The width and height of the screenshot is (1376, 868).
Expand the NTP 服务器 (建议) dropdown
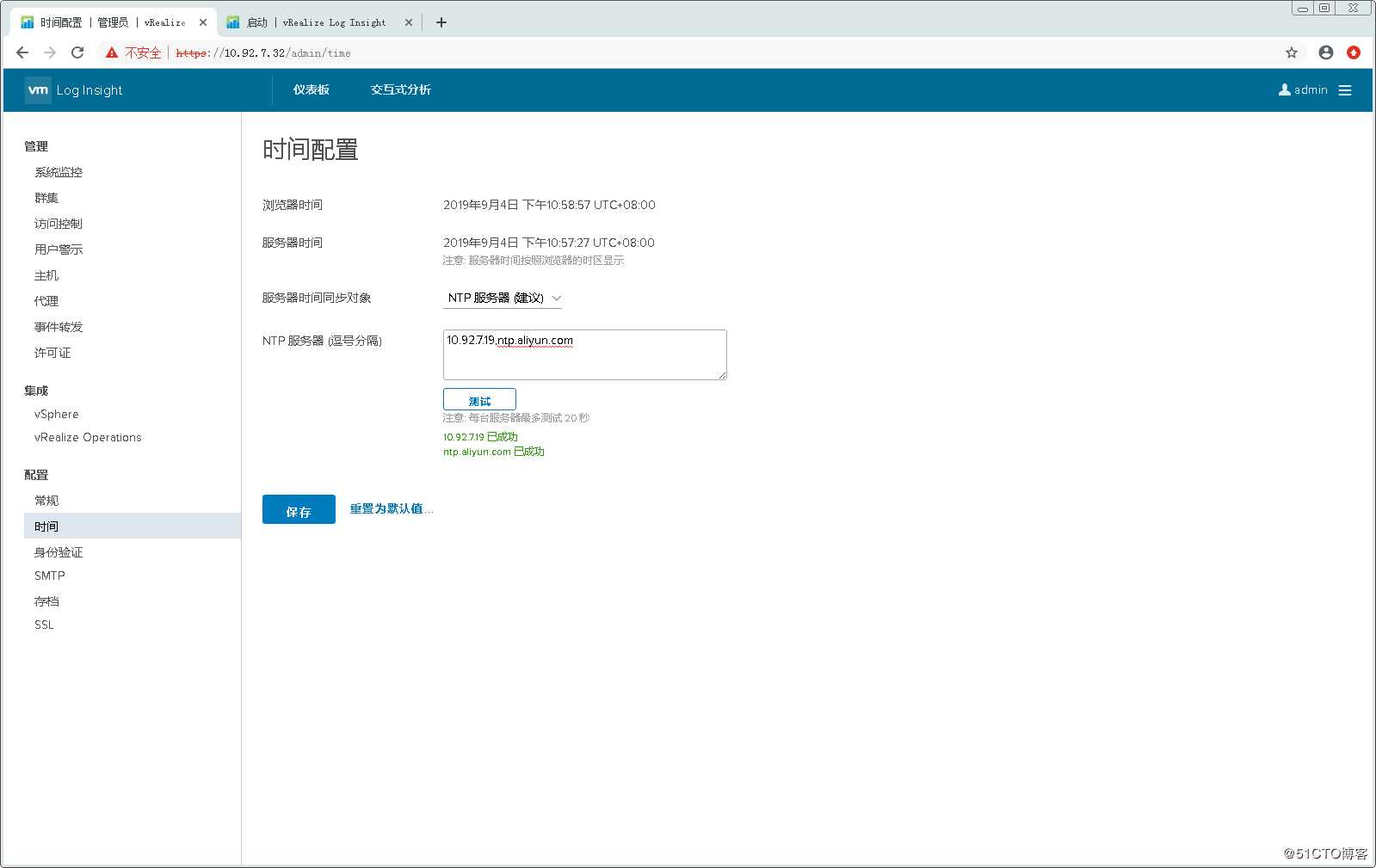(x=503, y=298)
